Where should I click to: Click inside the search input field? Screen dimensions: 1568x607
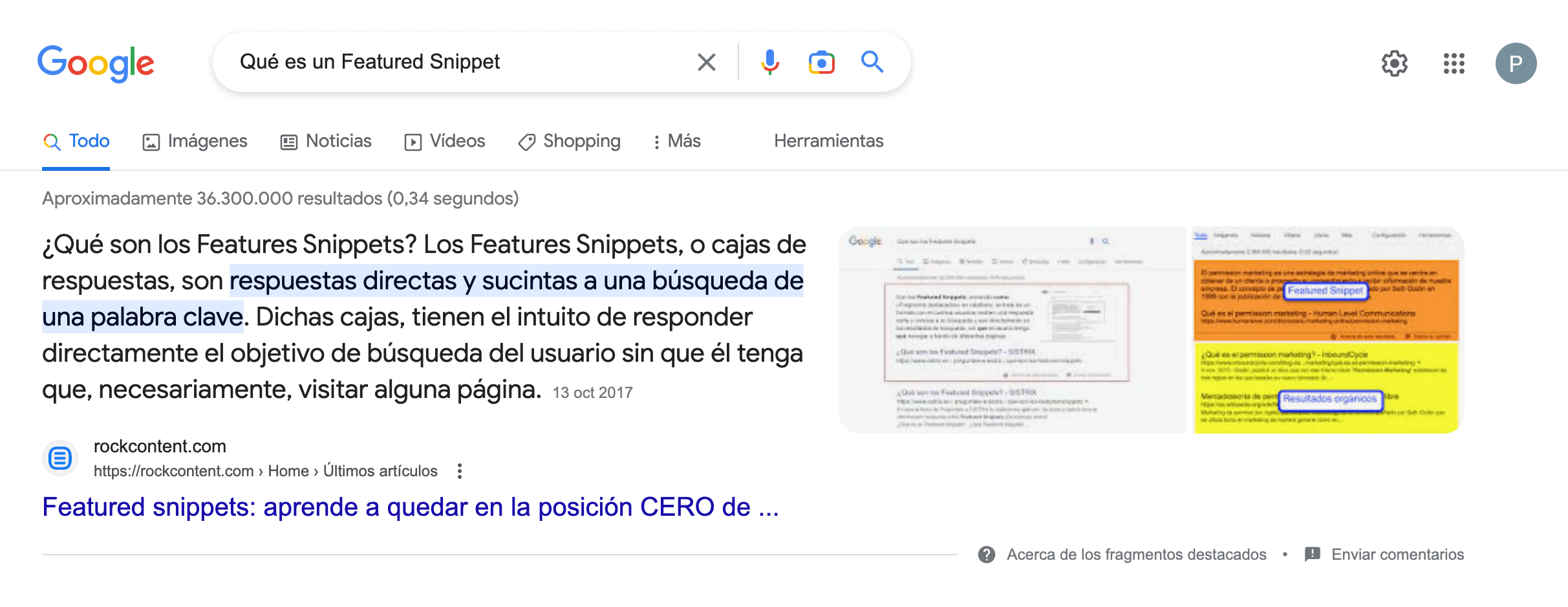pyautogui.click(x=453, y=62)
